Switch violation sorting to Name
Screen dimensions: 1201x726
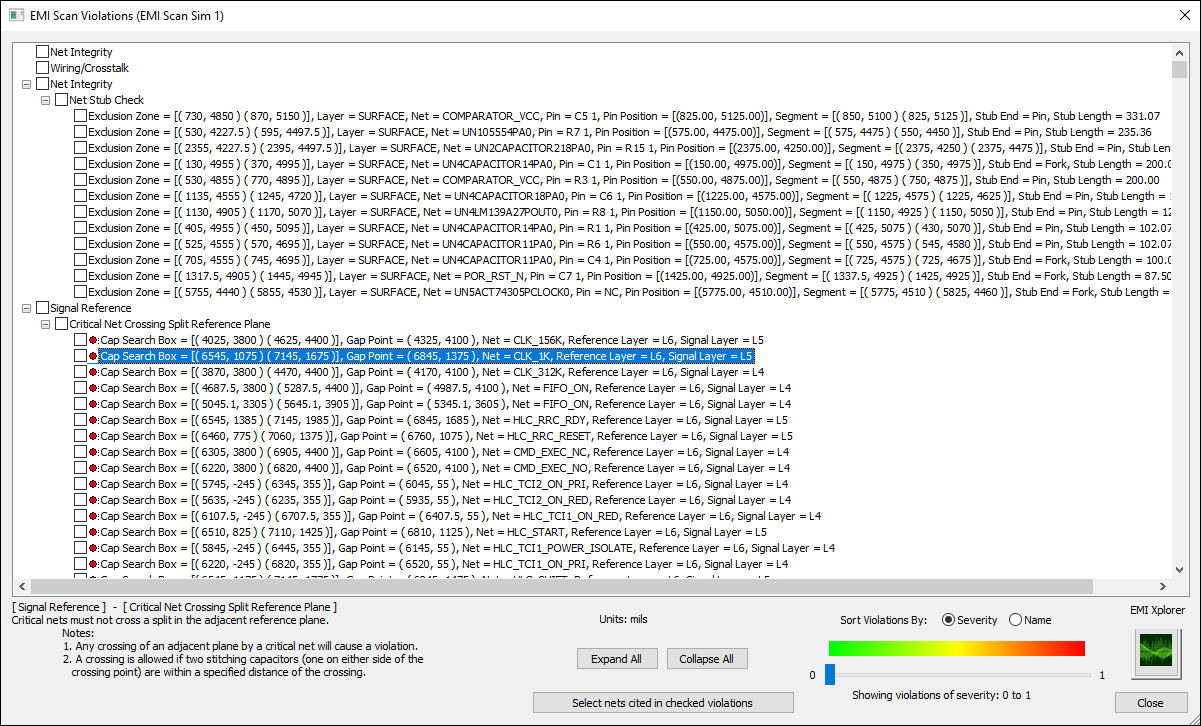tap(1013, 619)
